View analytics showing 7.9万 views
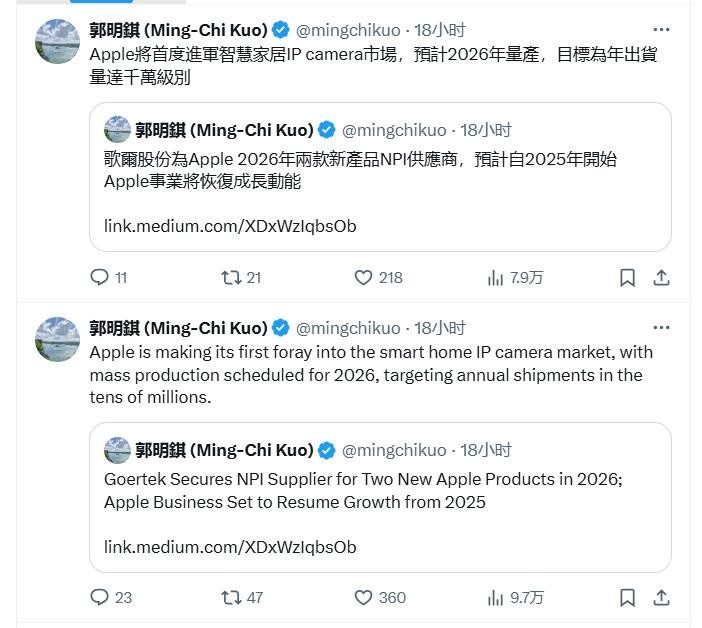Viewport: 702px width, 628px height. coord(515,278)
